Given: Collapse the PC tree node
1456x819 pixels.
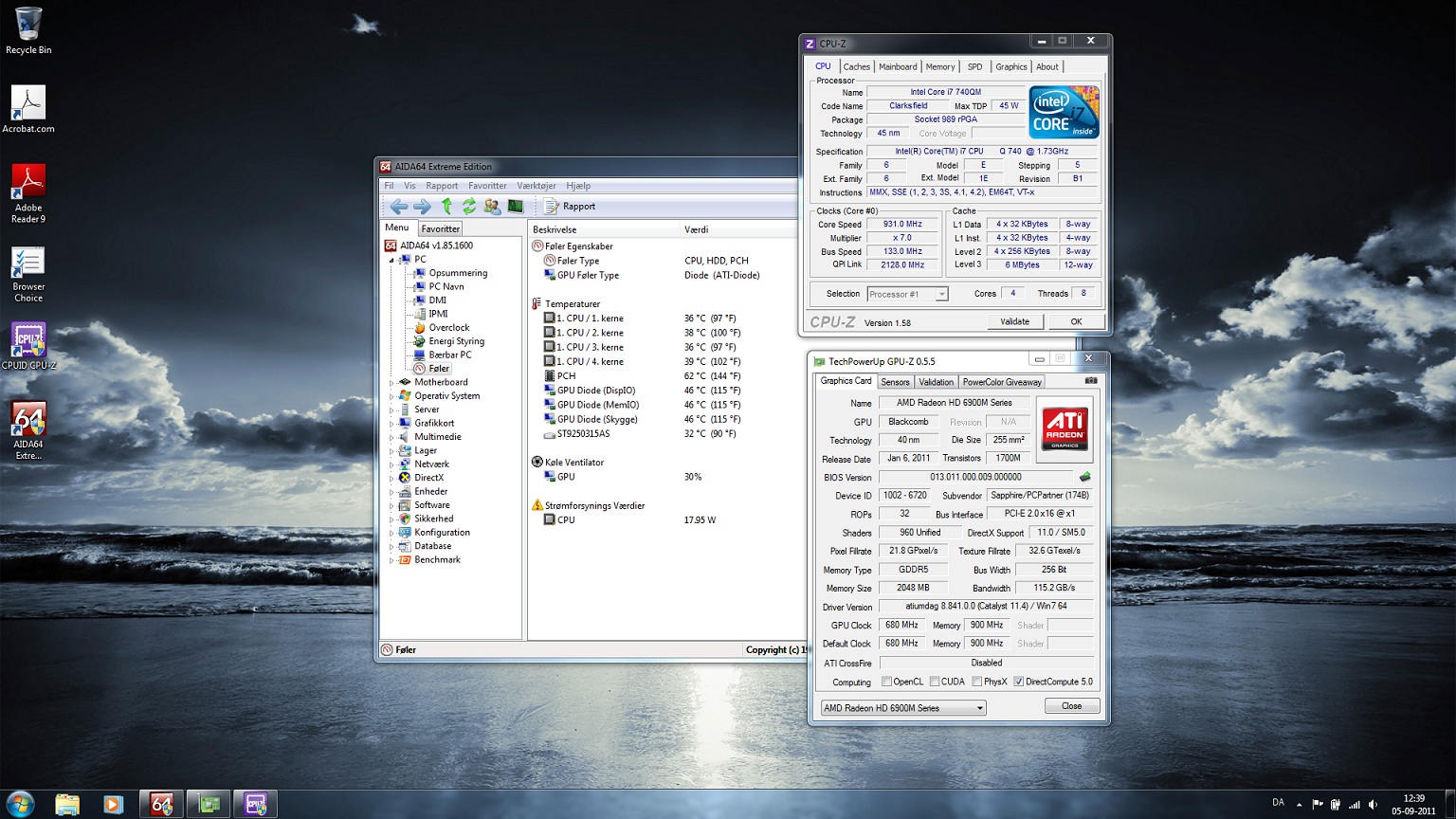Looking at the screenshot, I should (x=391, y=260).
